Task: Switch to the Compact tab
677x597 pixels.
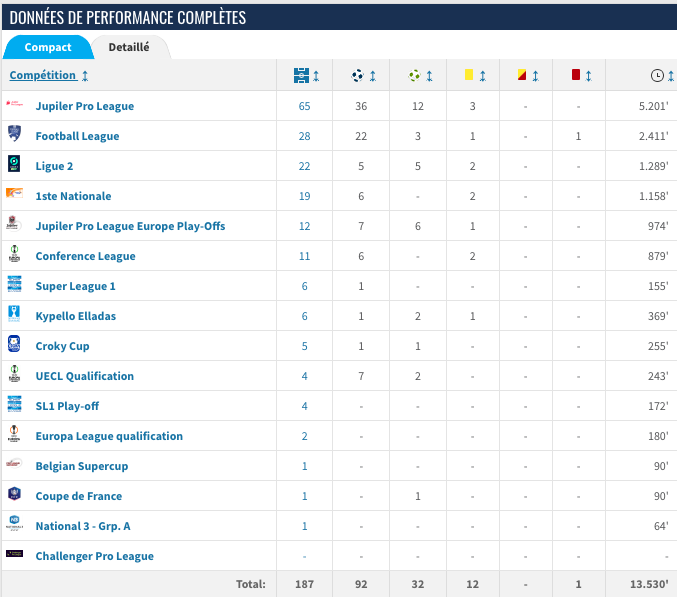Action: pyautogui.click(x=48, y=47)
